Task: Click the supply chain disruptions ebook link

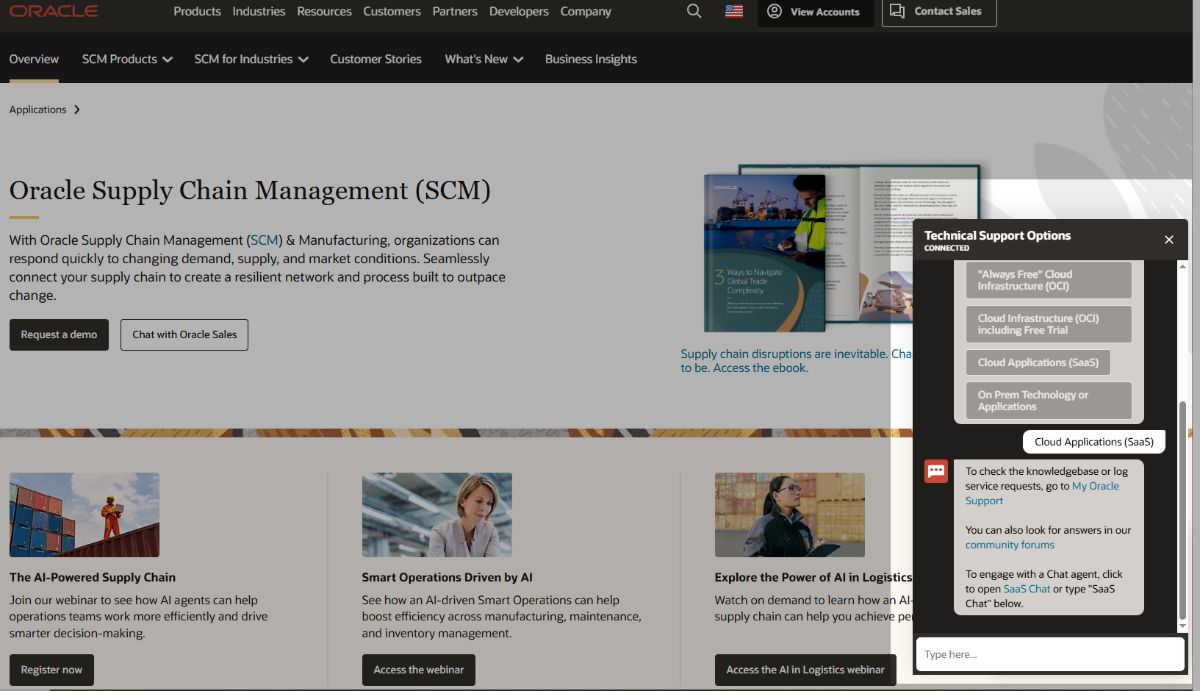Action: (796, 361)
